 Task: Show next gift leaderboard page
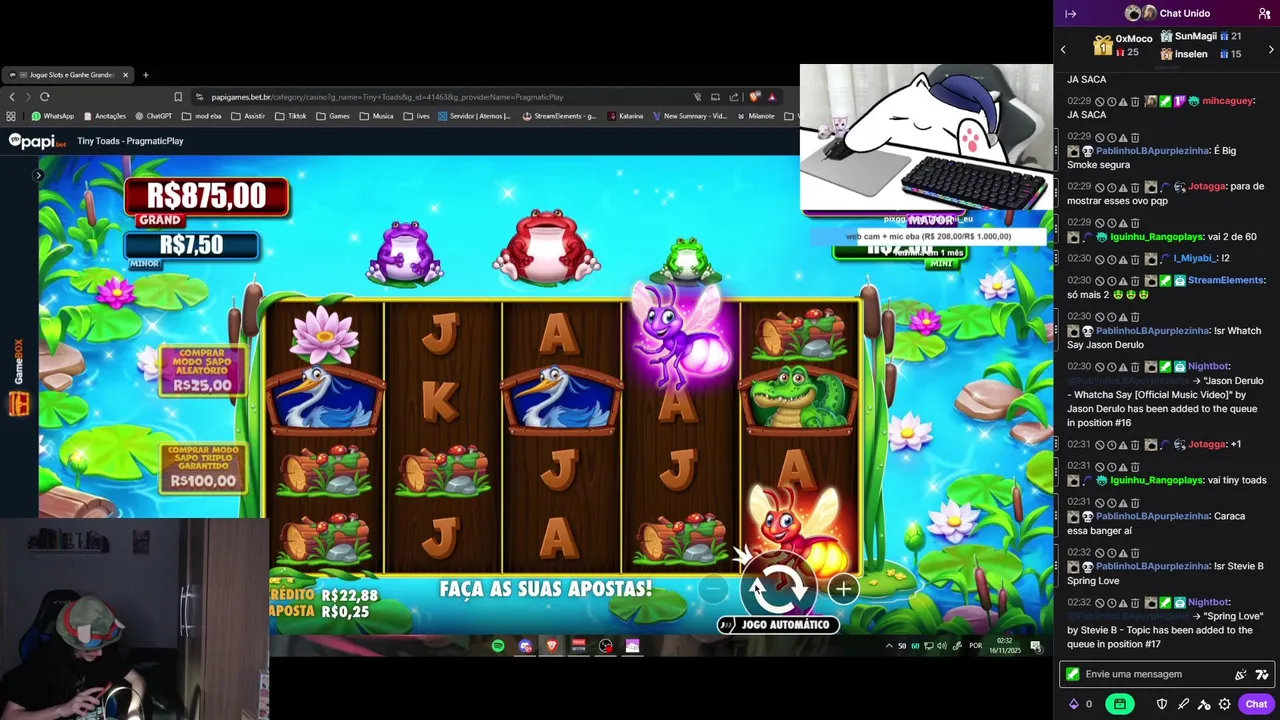pos(1271,49)
